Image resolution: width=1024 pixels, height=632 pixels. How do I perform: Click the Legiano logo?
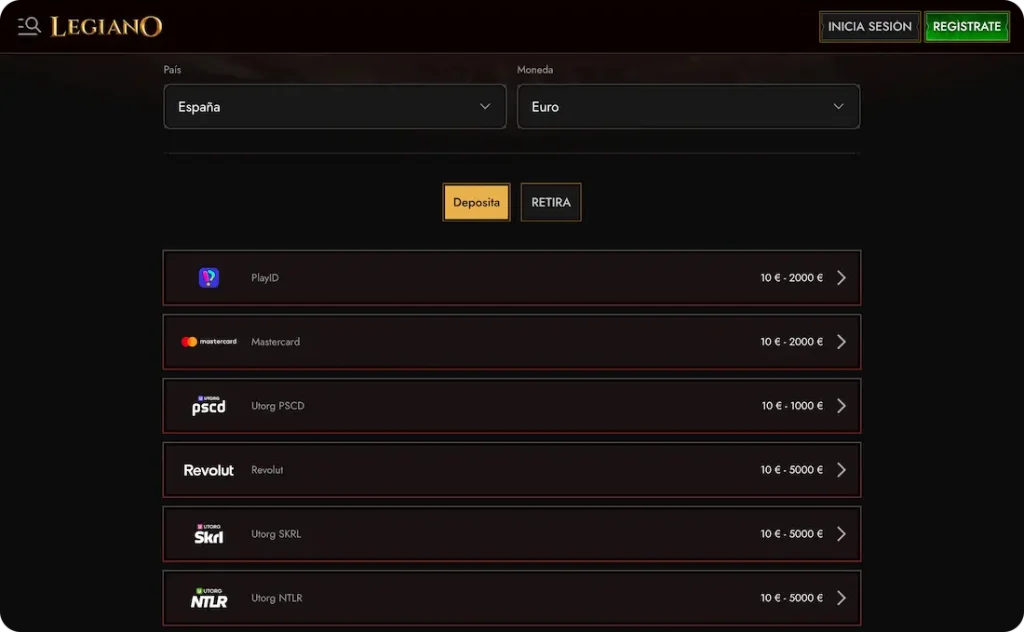[105, 26]
